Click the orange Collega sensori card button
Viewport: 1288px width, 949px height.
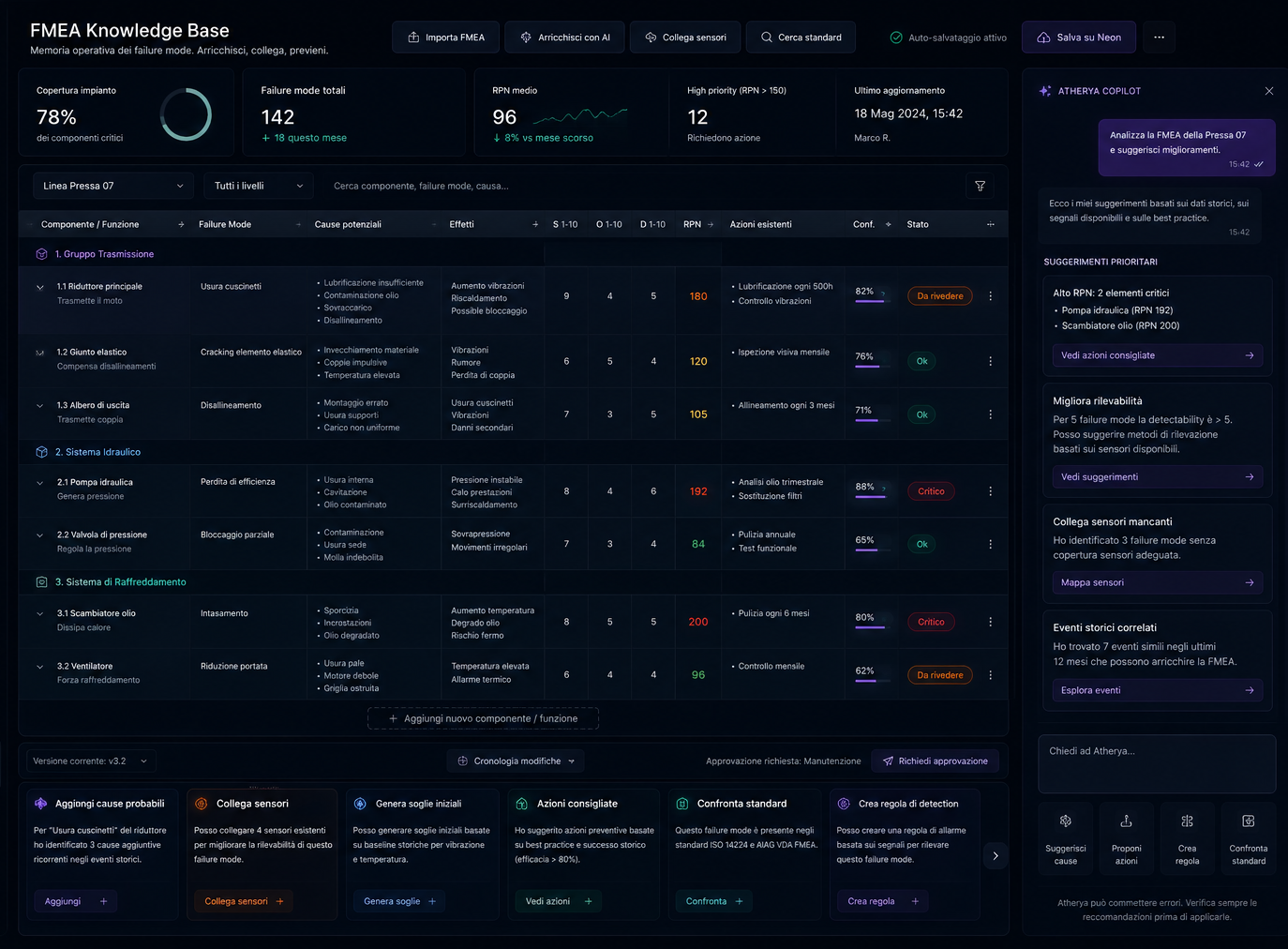coord(243,901)
